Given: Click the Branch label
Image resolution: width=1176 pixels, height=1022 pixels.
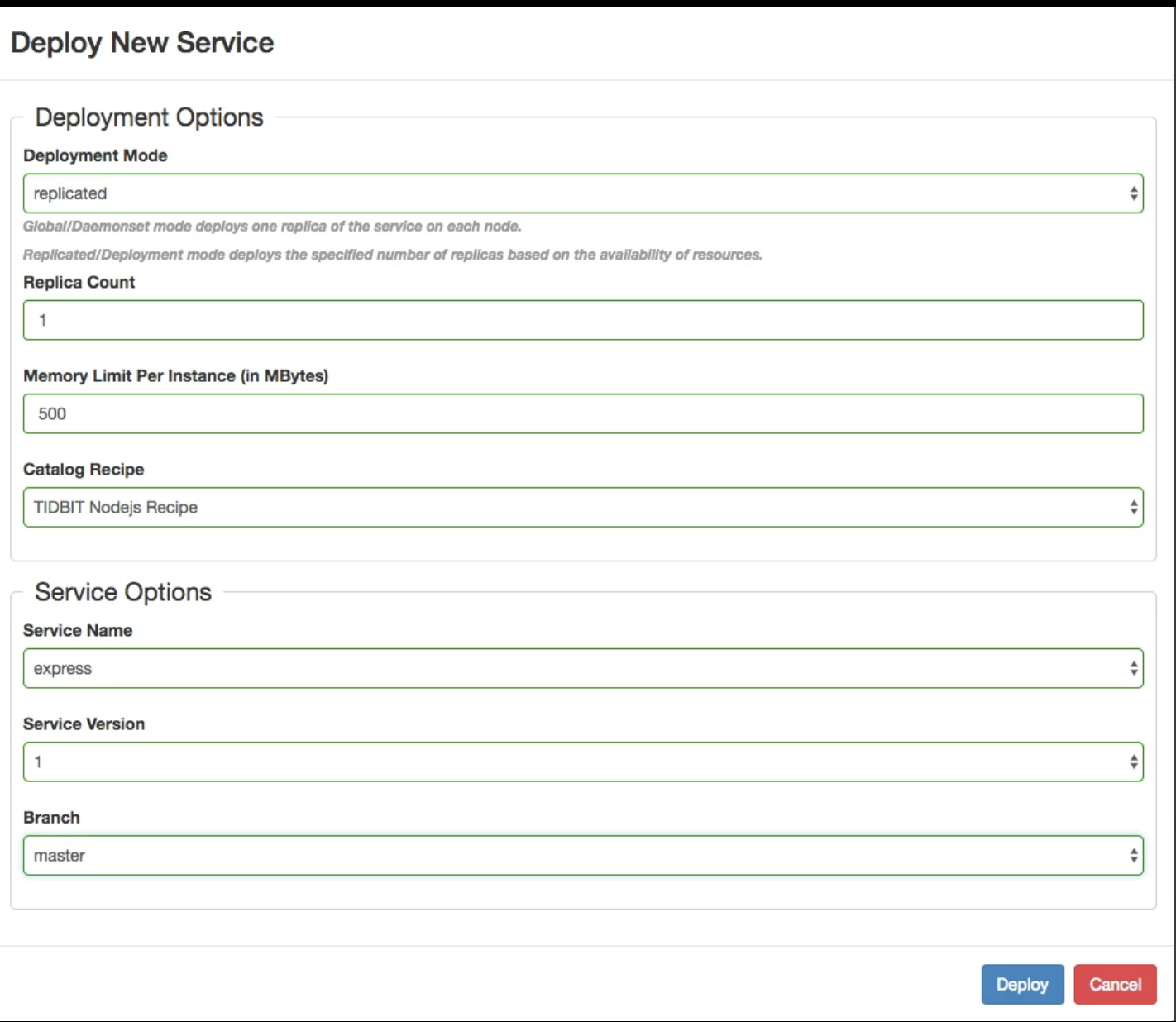Looking at the screenshot, I should click(x=51, y=817).
